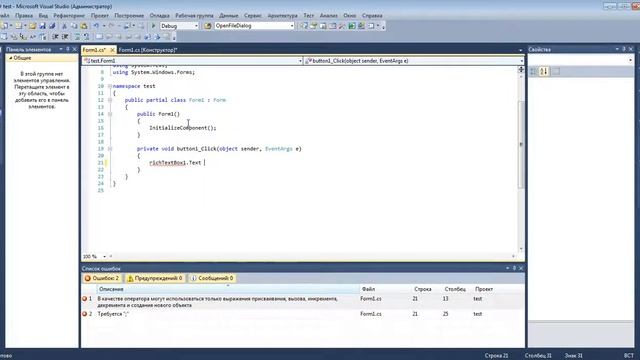640x360 pixels.
Task: Click the code editor vertical scrollbar thumb
Action: click(x=521, y=144)
